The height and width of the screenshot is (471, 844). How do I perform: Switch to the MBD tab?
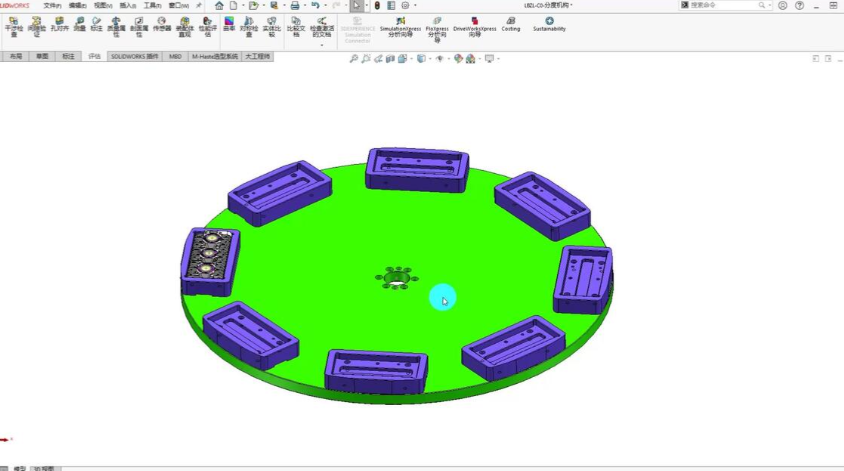pos(175,56)
